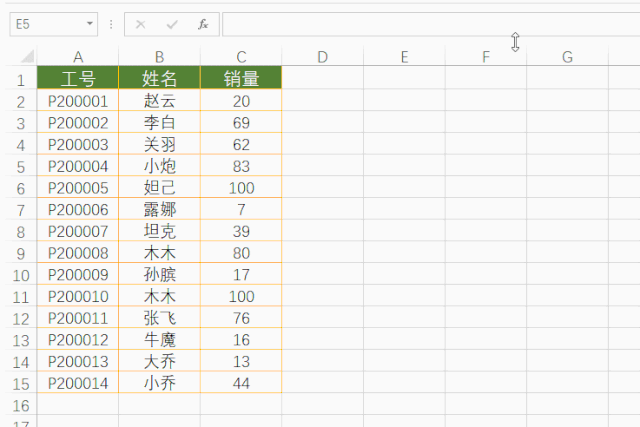Screen dimensions: 640x427
Task: Click the name cell 露娜
Action: (x=160, y=209)
